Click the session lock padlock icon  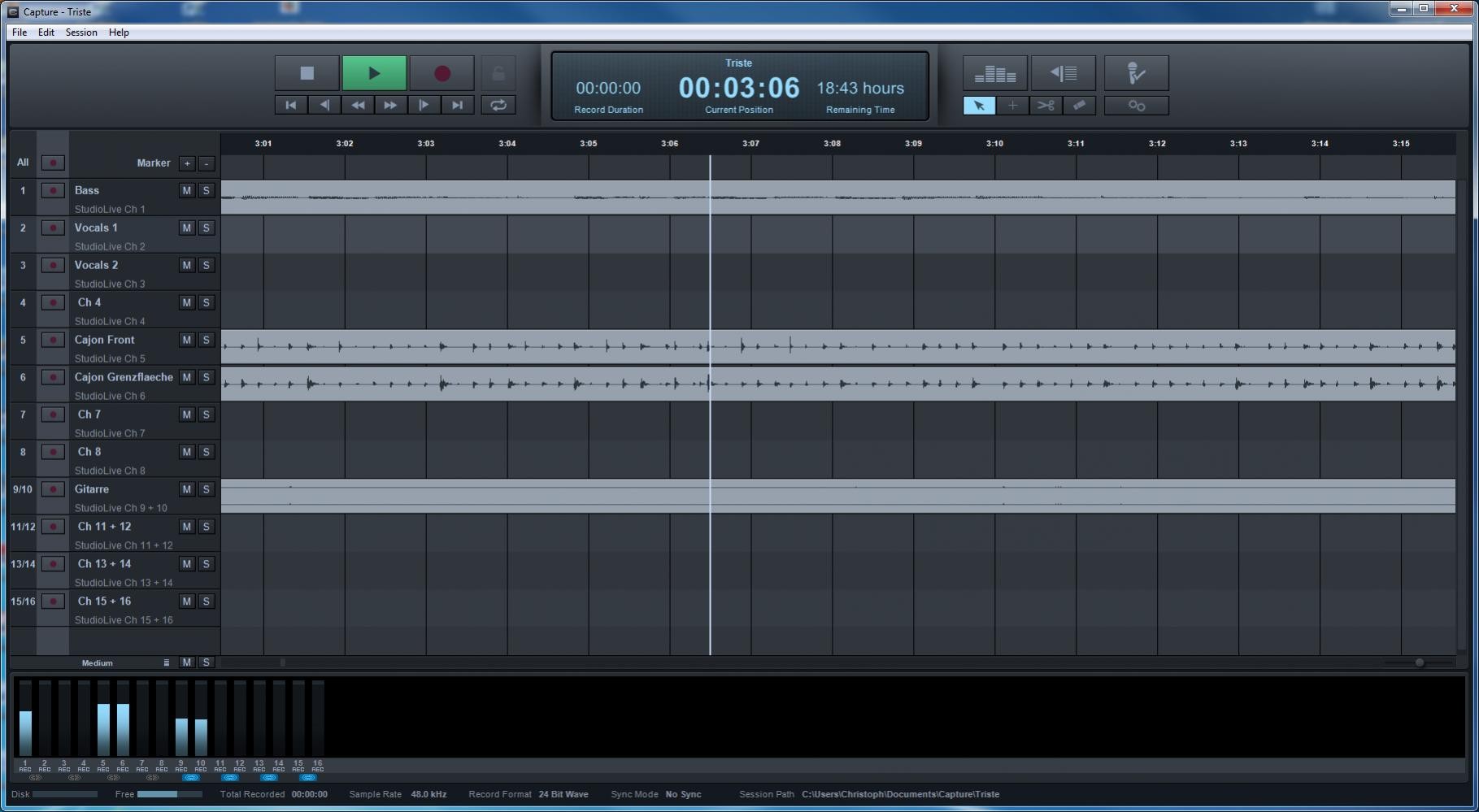click(x=498, y=73)
